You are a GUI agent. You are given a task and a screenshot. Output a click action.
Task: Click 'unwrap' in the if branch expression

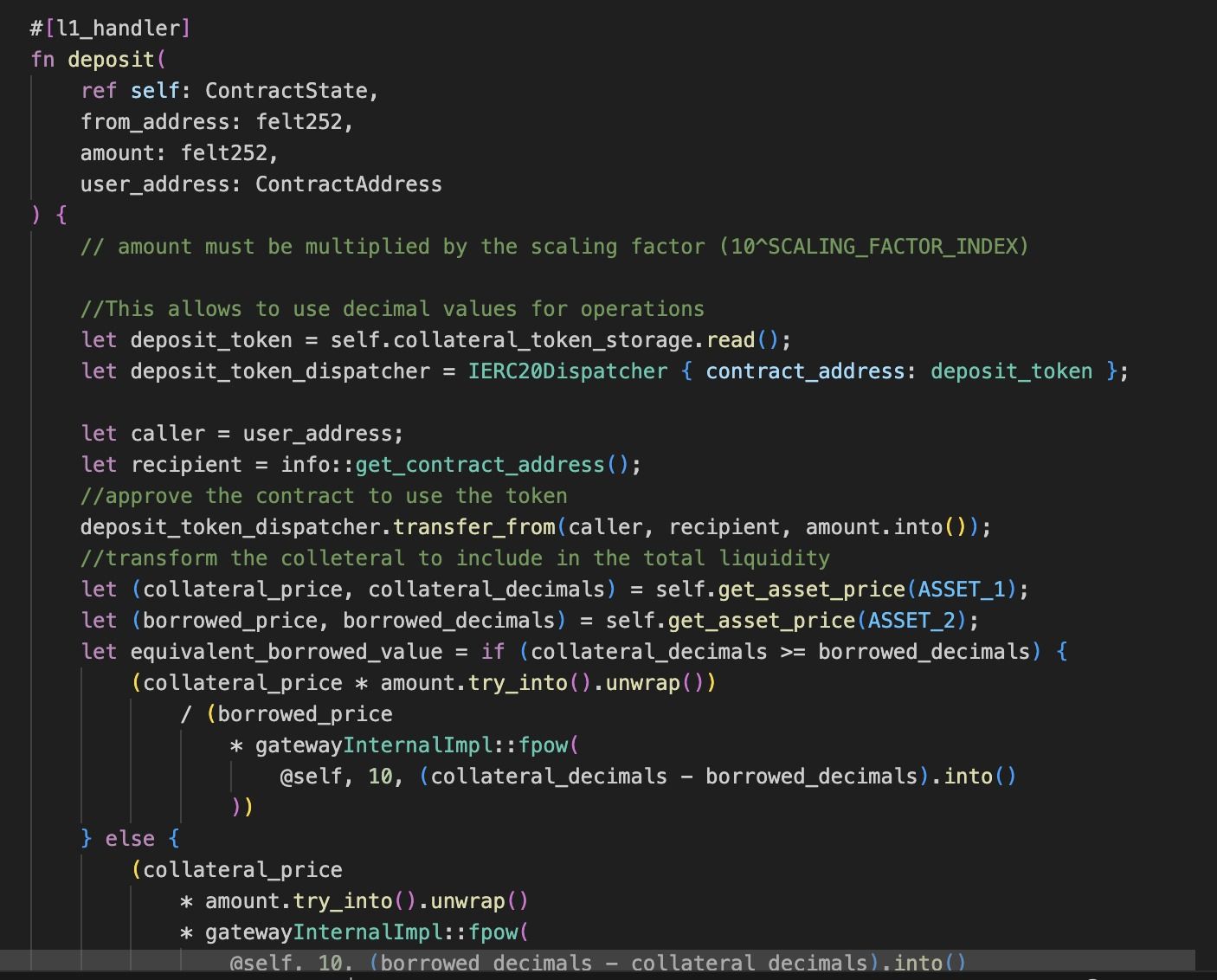coord(642,683)
